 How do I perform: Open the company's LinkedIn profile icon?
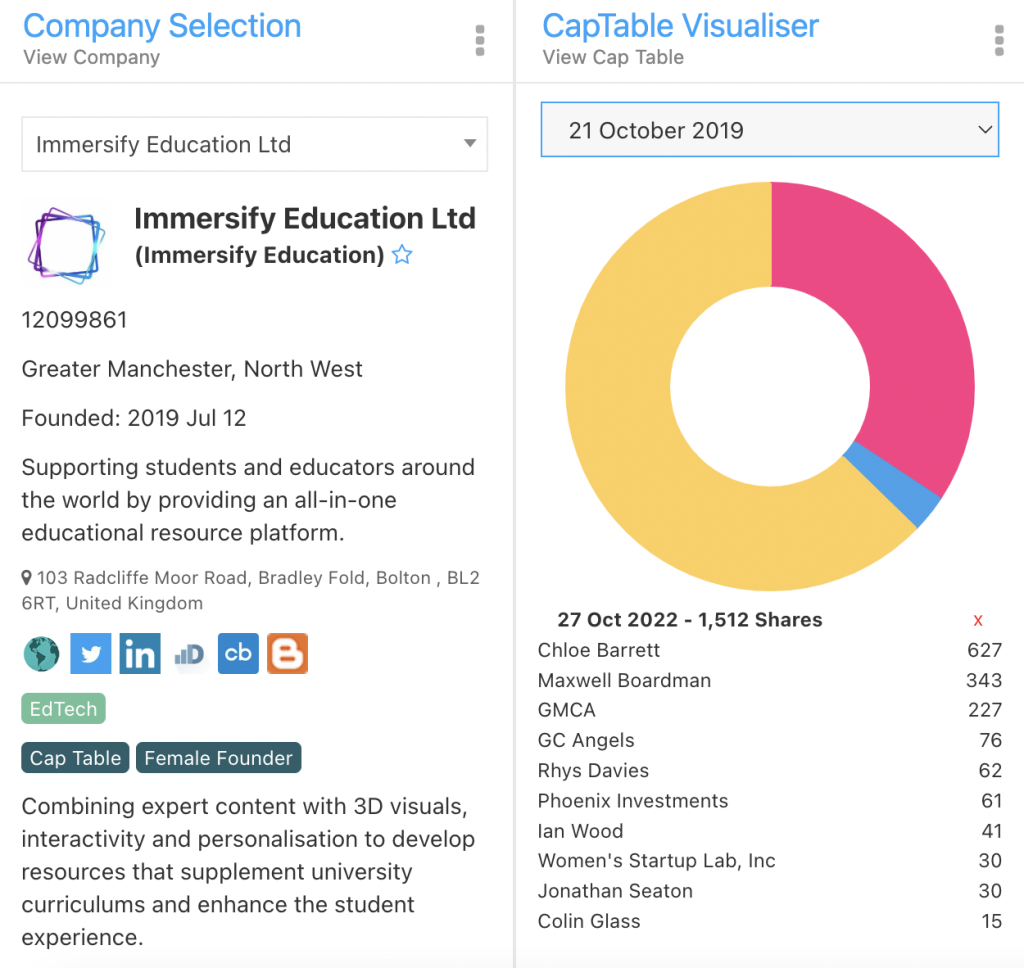139,653
